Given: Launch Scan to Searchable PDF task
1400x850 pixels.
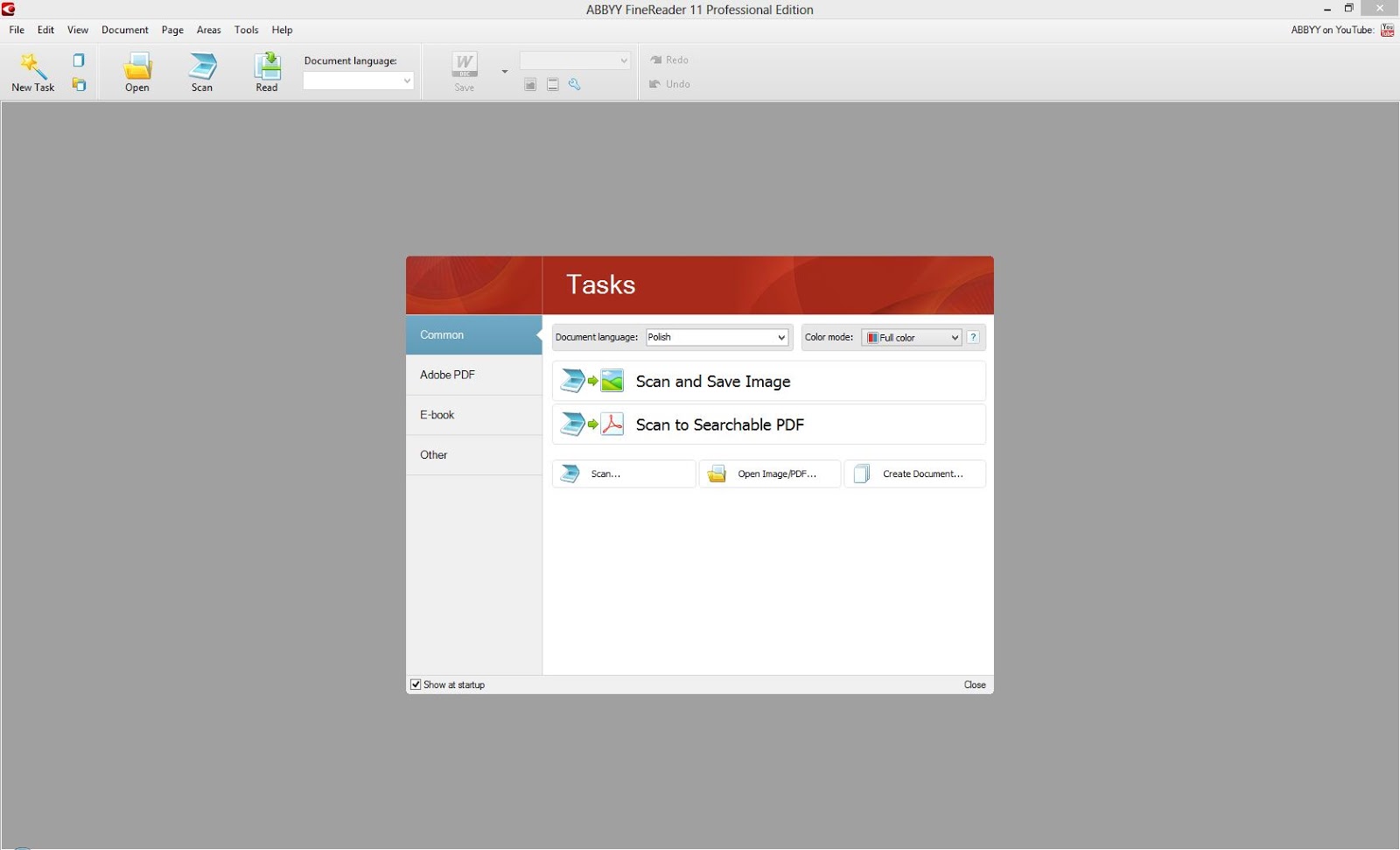Looking at the screenshot, I should pyautogui.click(x=769, y=425).
